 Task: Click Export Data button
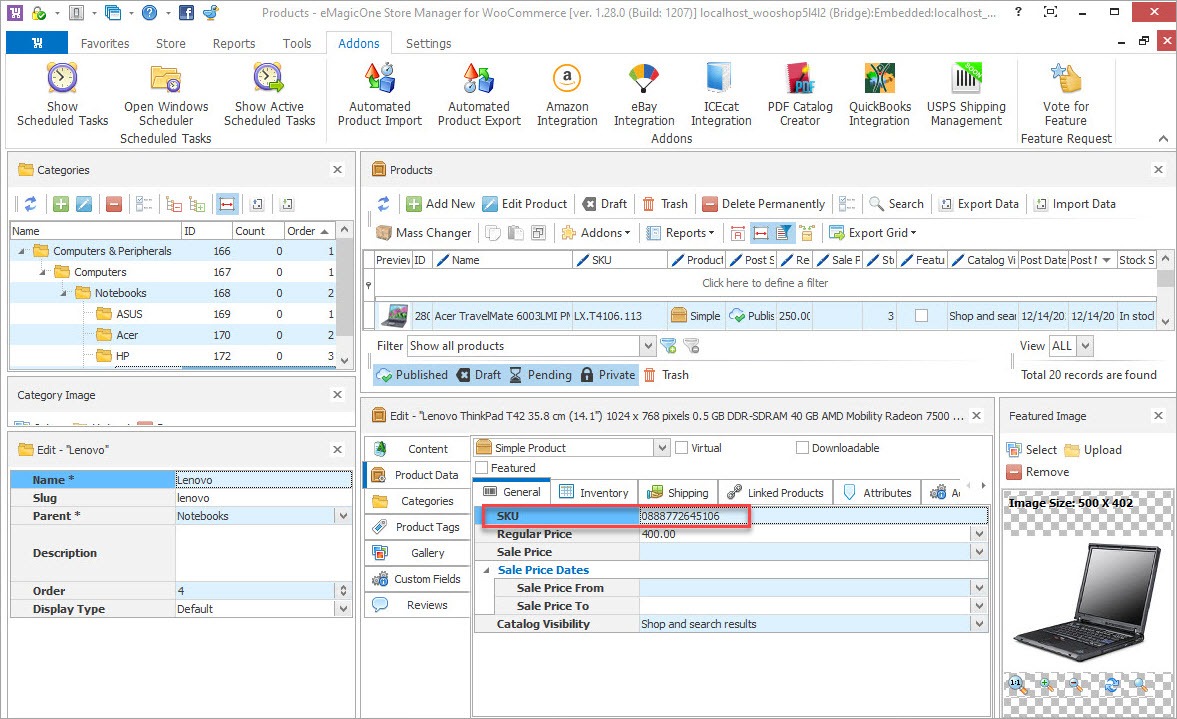point(979,204)
